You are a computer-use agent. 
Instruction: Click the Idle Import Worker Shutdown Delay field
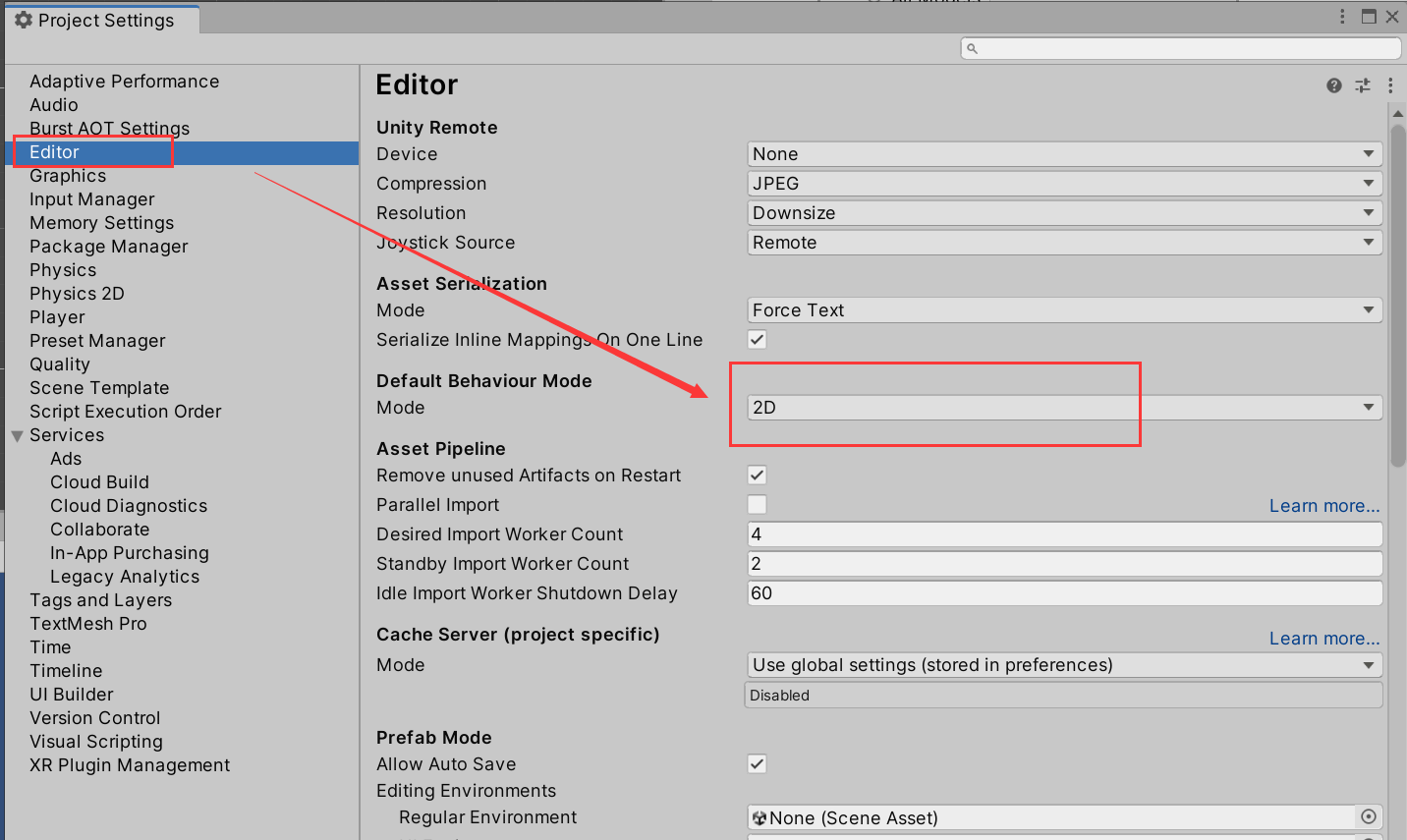1064,593
